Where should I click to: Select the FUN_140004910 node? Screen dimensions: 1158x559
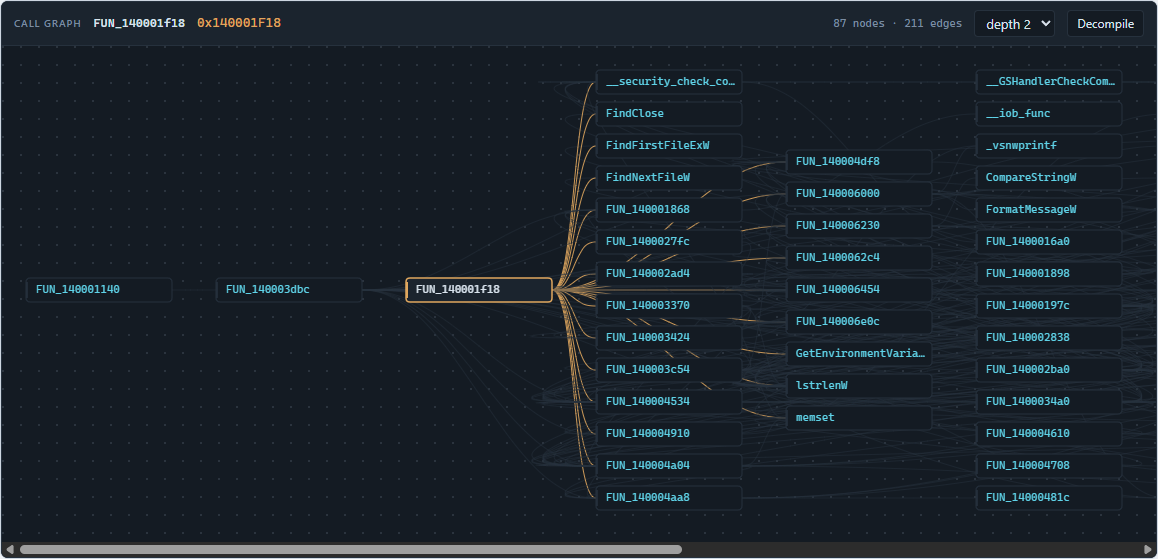[x=669, y=433]
